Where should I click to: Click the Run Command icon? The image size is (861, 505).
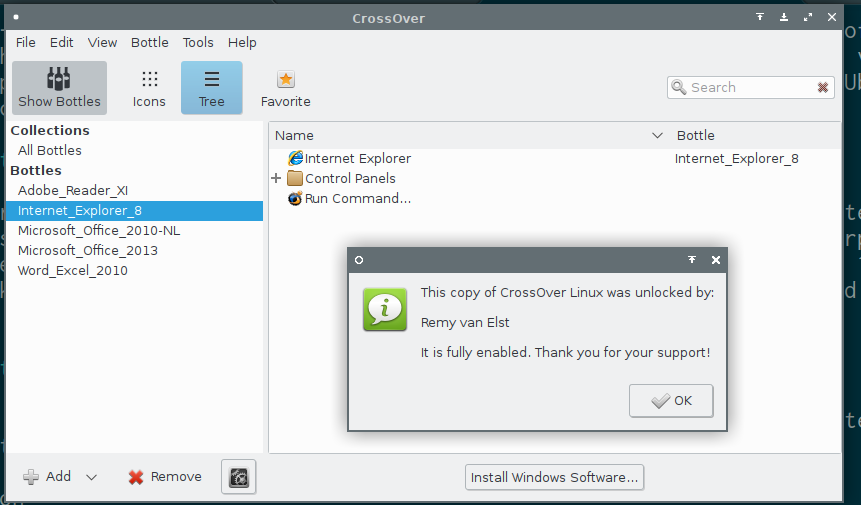(295, 198)
